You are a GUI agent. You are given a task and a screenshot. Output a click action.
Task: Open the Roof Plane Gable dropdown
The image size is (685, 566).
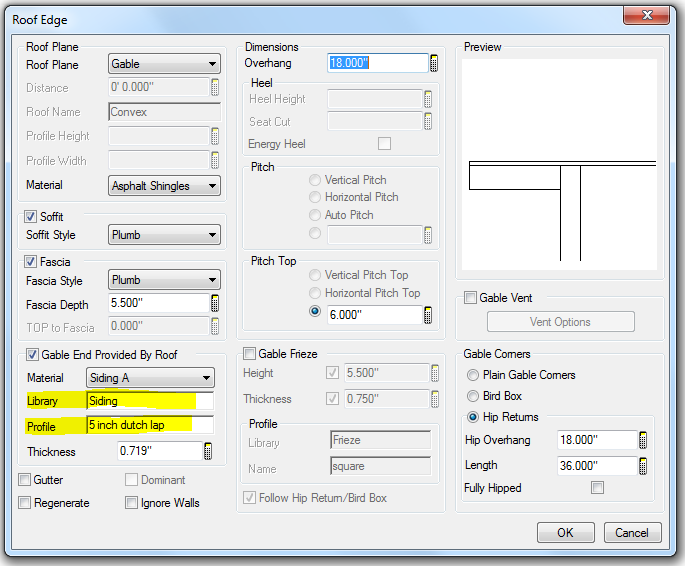pyautogui.click(x=164, y=64)
